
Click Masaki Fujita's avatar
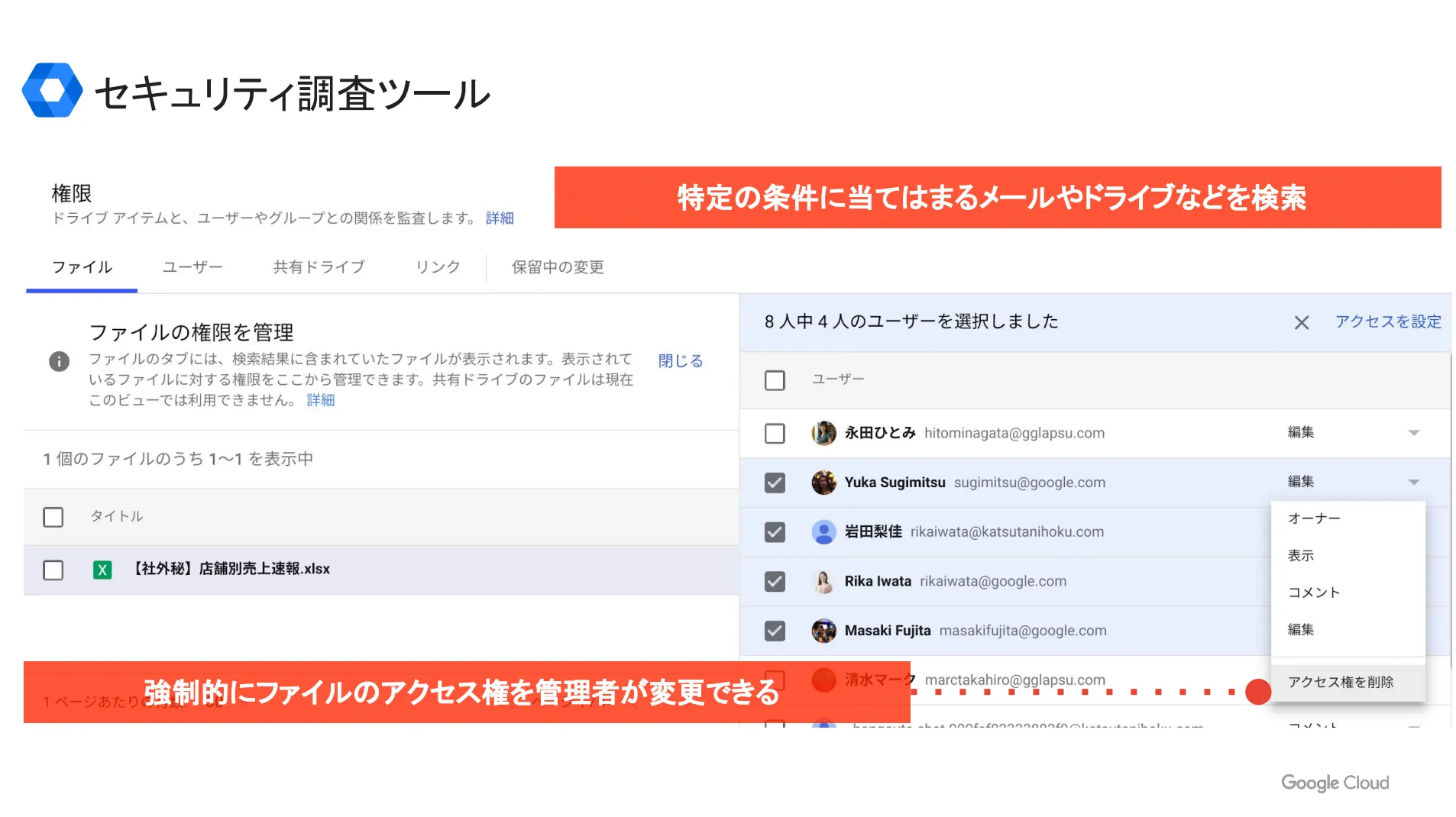pos(823,631)
